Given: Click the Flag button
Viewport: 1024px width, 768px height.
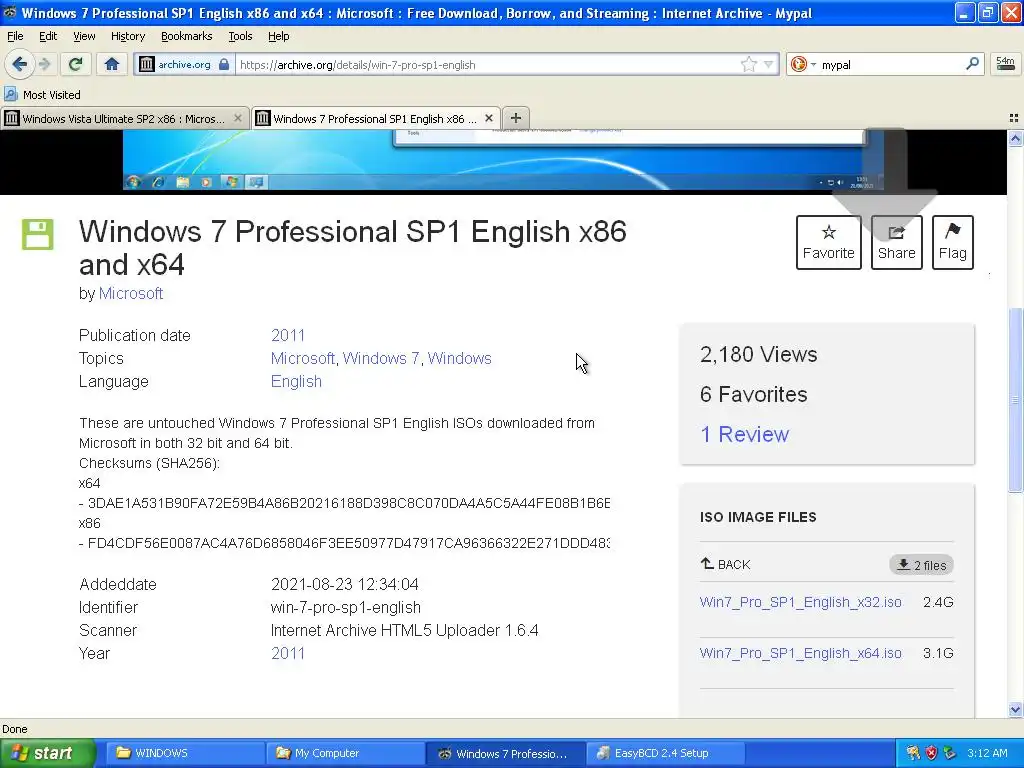Looking at the screenshot, I should (952, 242).
